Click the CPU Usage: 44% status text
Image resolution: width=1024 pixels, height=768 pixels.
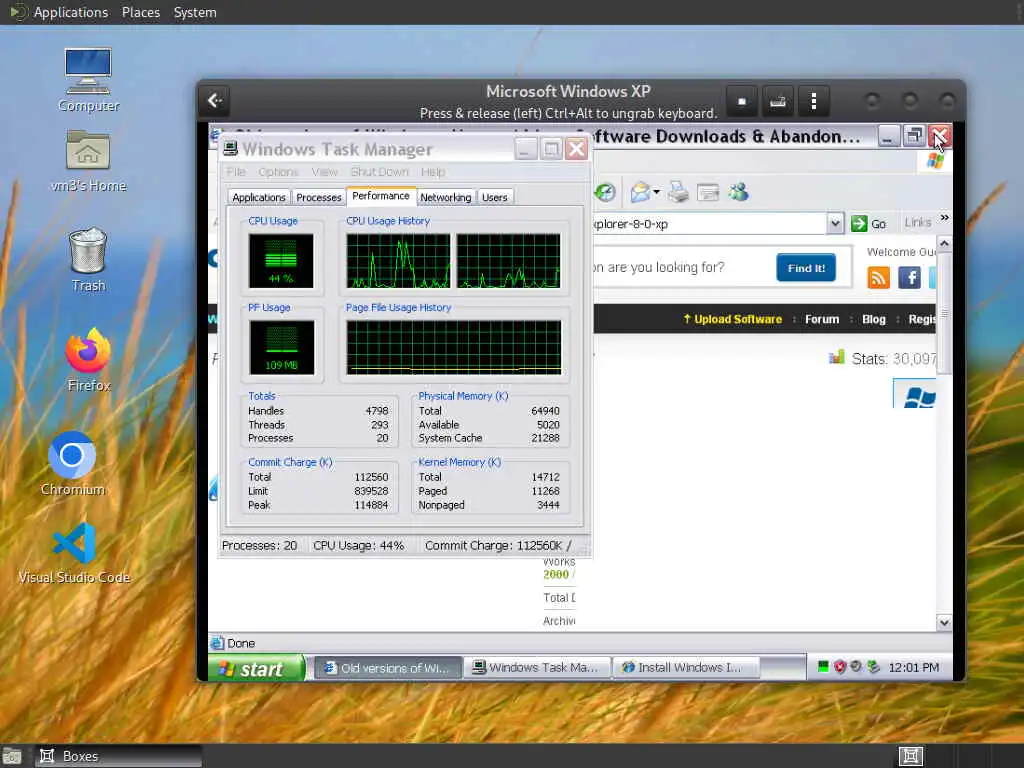click(x=359, y=545)
